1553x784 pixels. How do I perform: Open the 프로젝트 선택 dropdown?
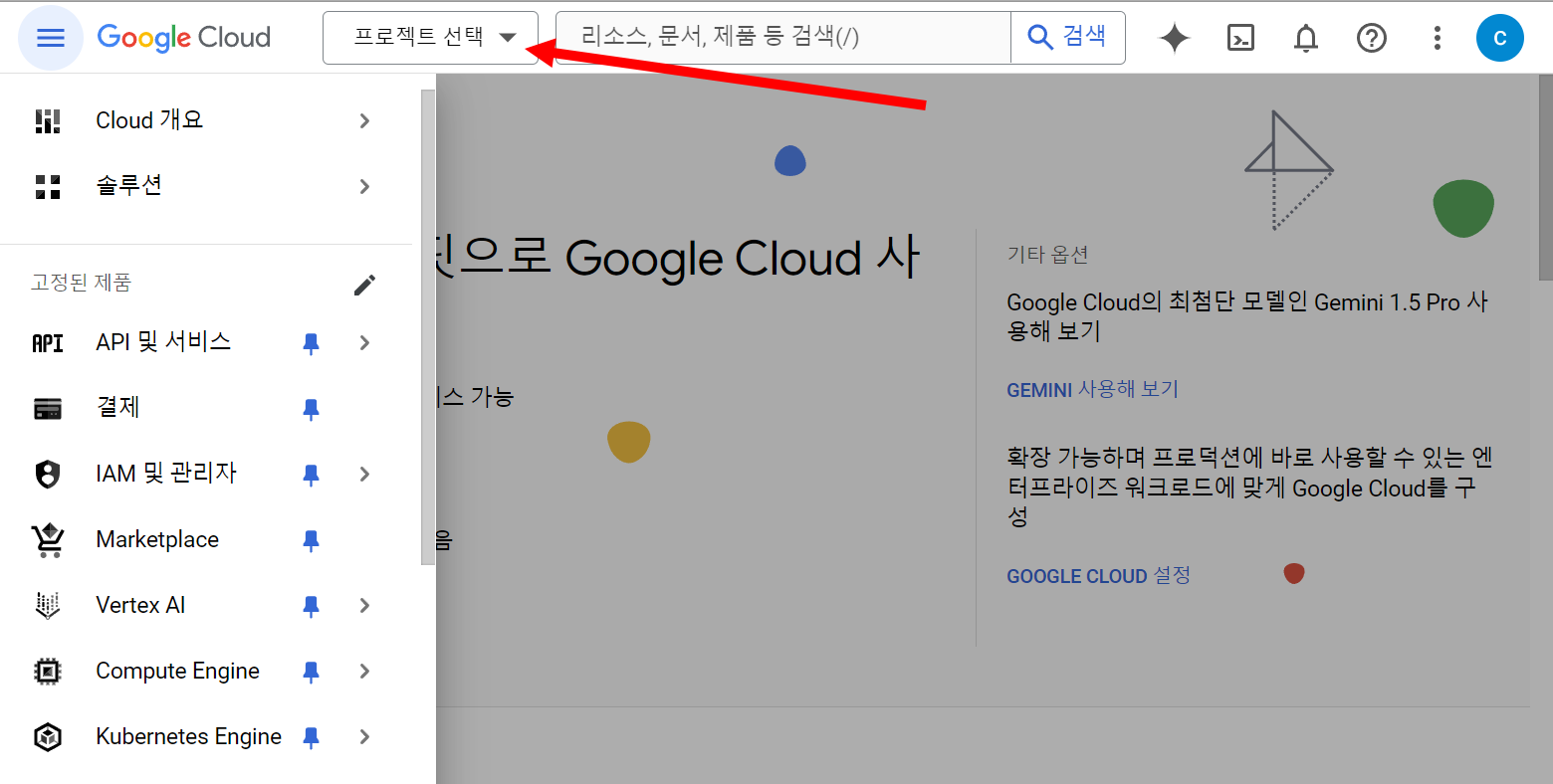pyautogui.click(x=430, y=38)
